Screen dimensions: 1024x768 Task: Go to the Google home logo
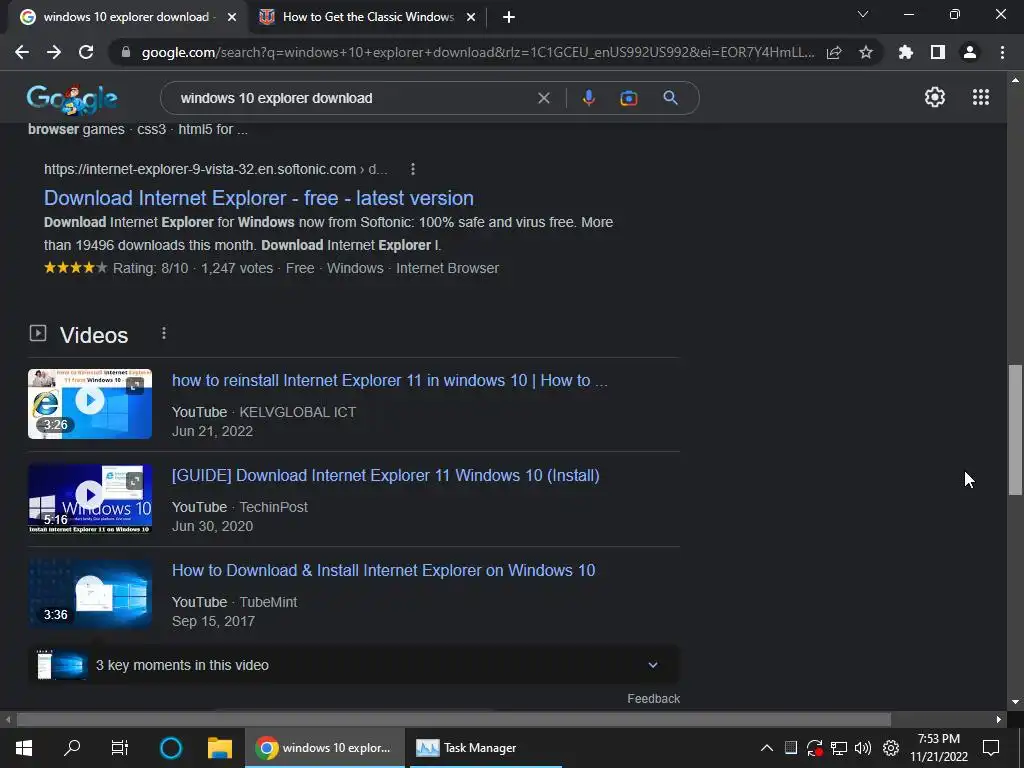[72, 99]
